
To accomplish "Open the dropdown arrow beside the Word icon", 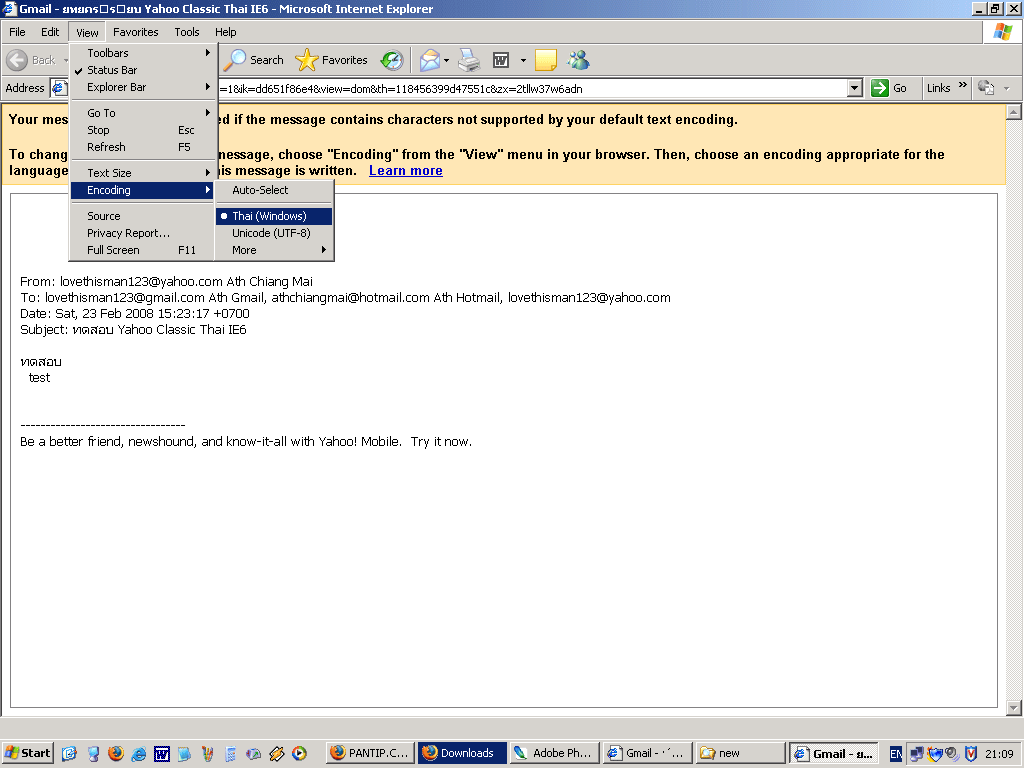I will (x=523, y=61).
